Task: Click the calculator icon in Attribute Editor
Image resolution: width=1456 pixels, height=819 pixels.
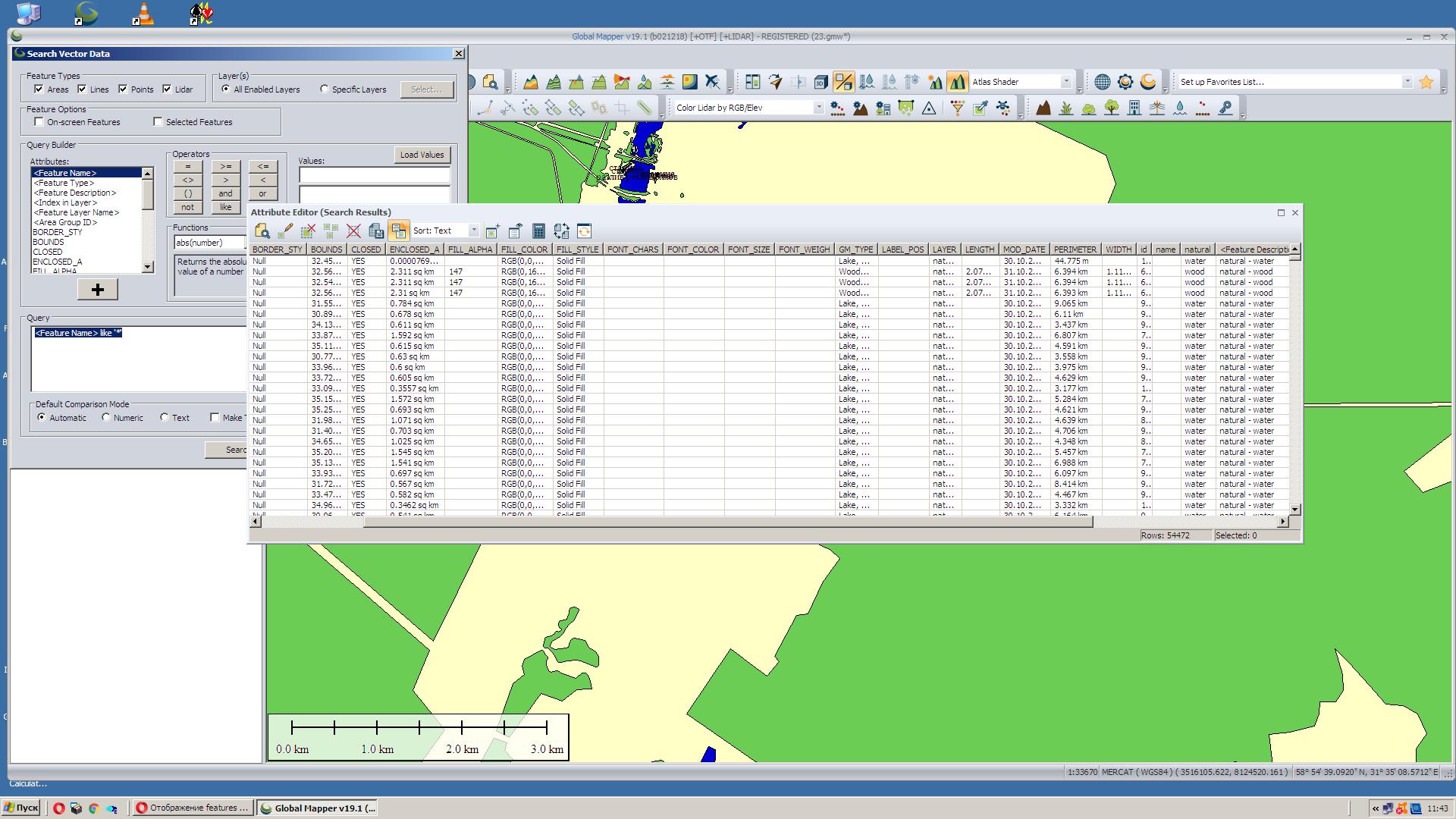Action: coord(538,231)
